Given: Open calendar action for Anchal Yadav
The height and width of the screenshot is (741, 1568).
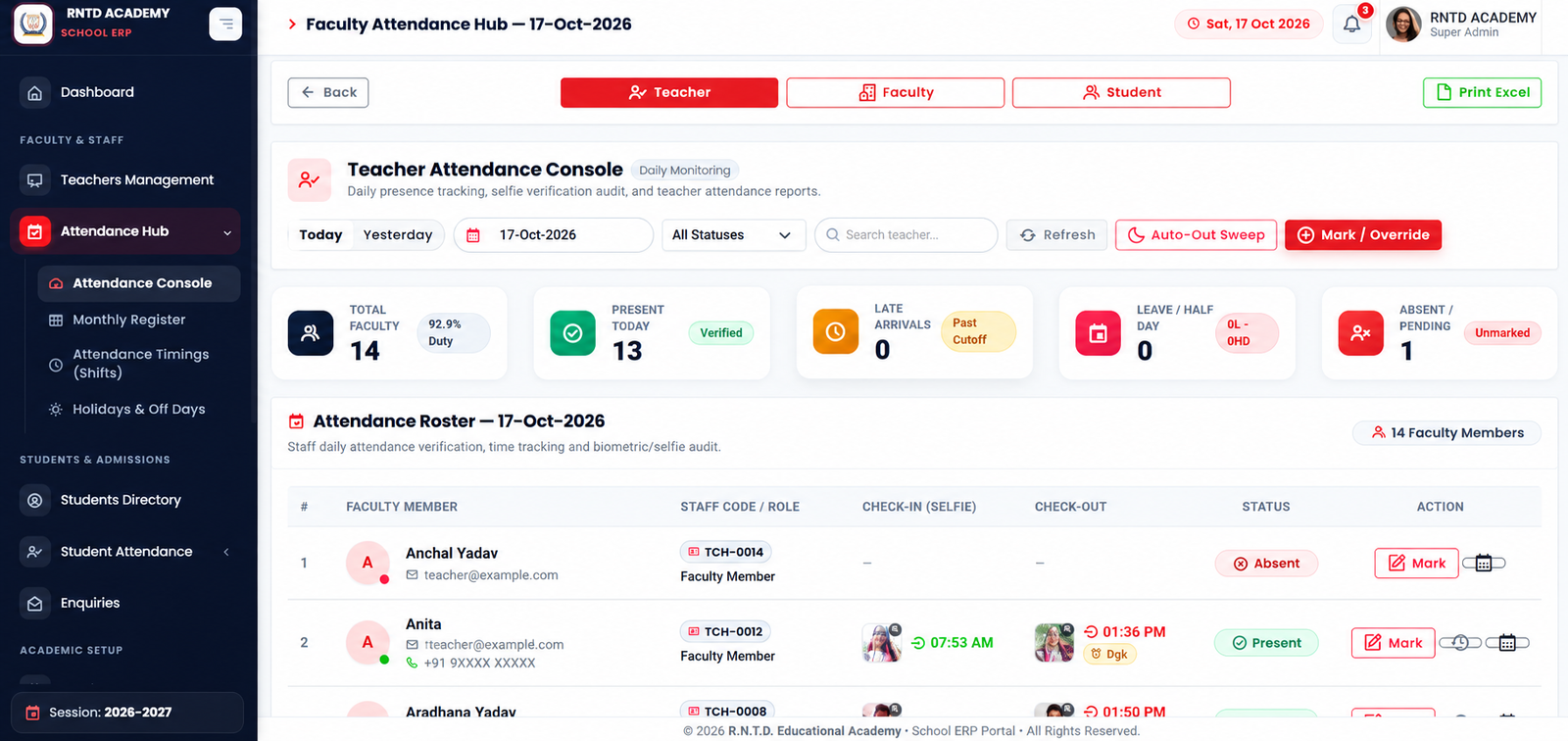Looking at the screenshot, I should click(1484, 563).
